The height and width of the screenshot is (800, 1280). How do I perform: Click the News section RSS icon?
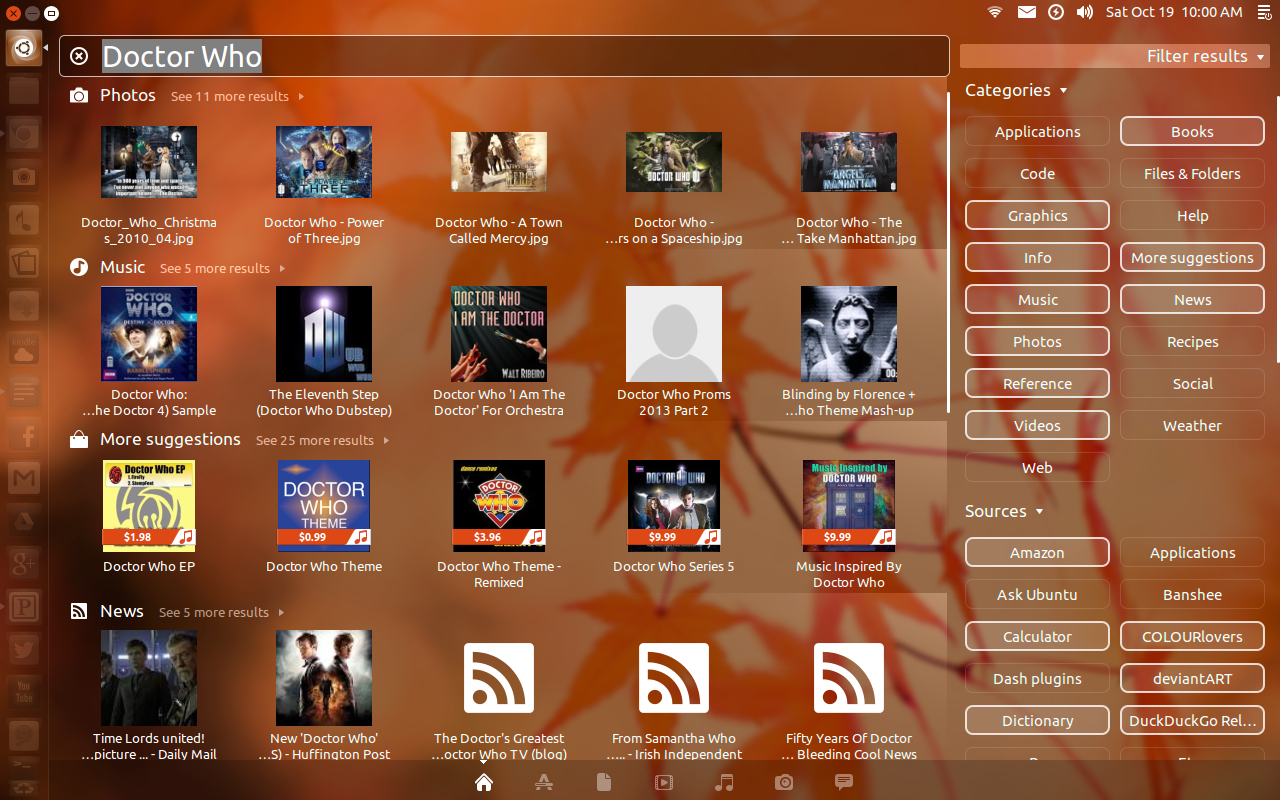(x=78, y=612)
